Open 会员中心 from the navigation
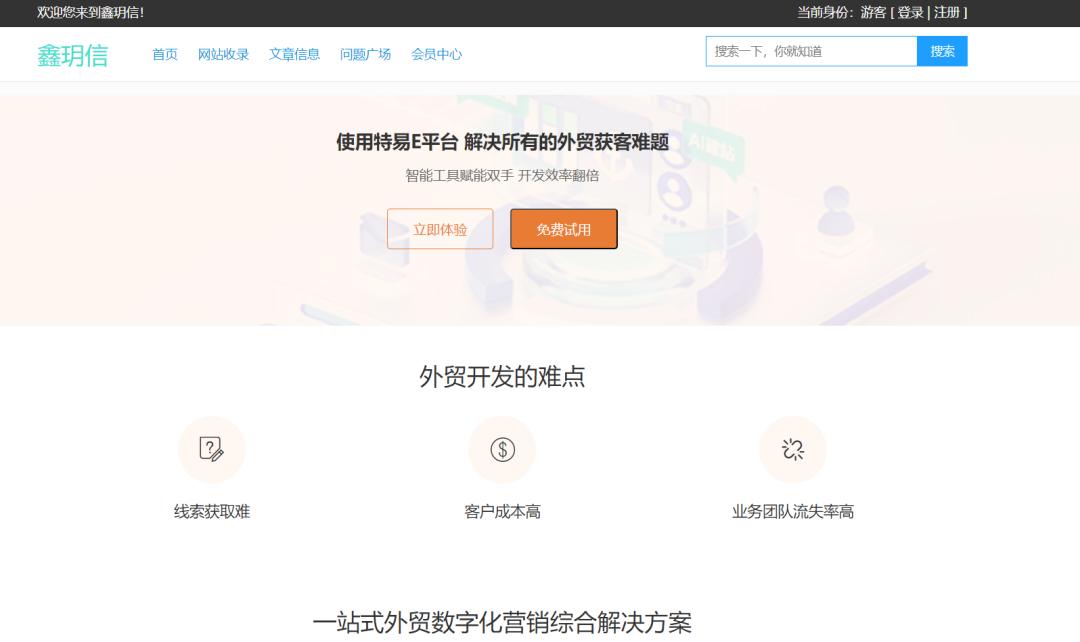The image size is (1080, 642). tap(436, 55)
